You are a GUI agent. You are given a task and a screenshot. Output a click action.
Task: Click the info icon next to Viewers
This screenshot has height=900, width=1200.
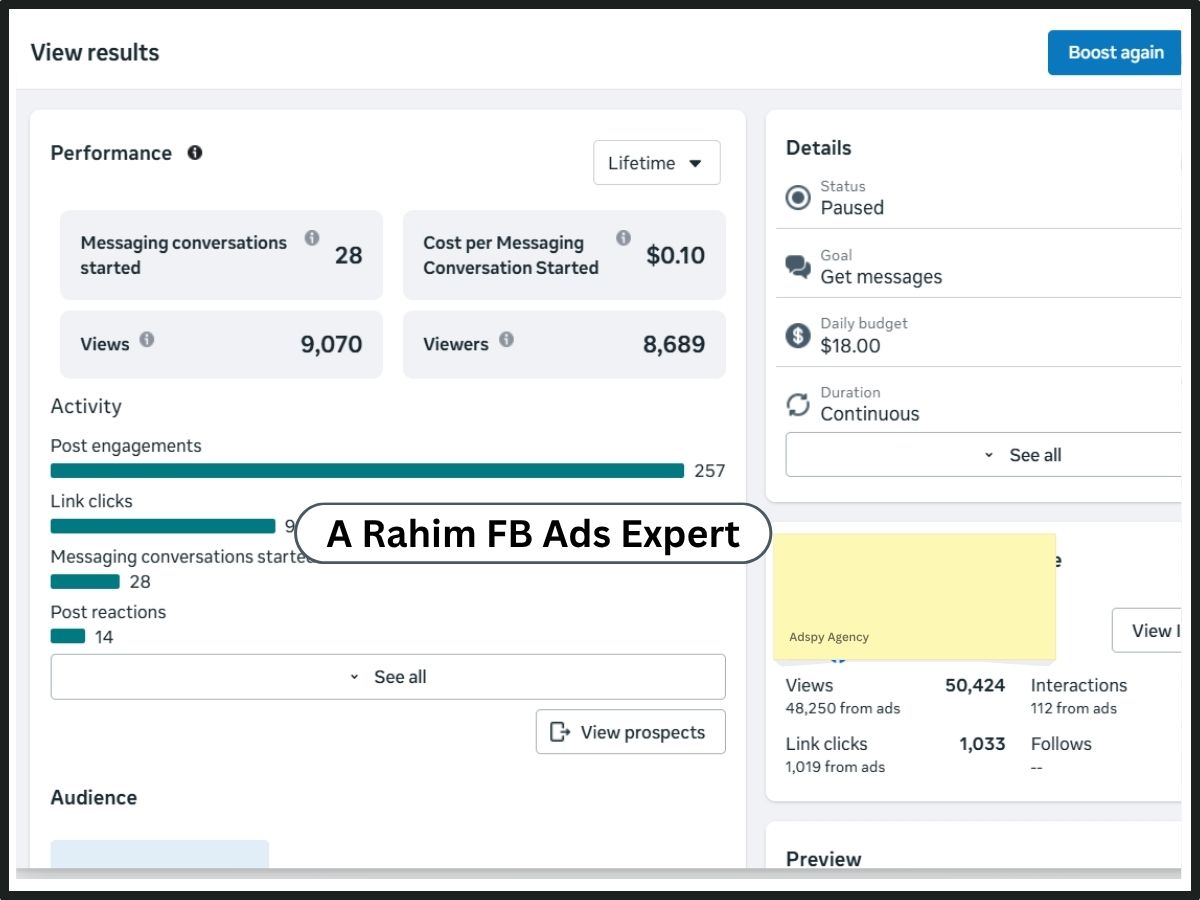click(506, 339)
